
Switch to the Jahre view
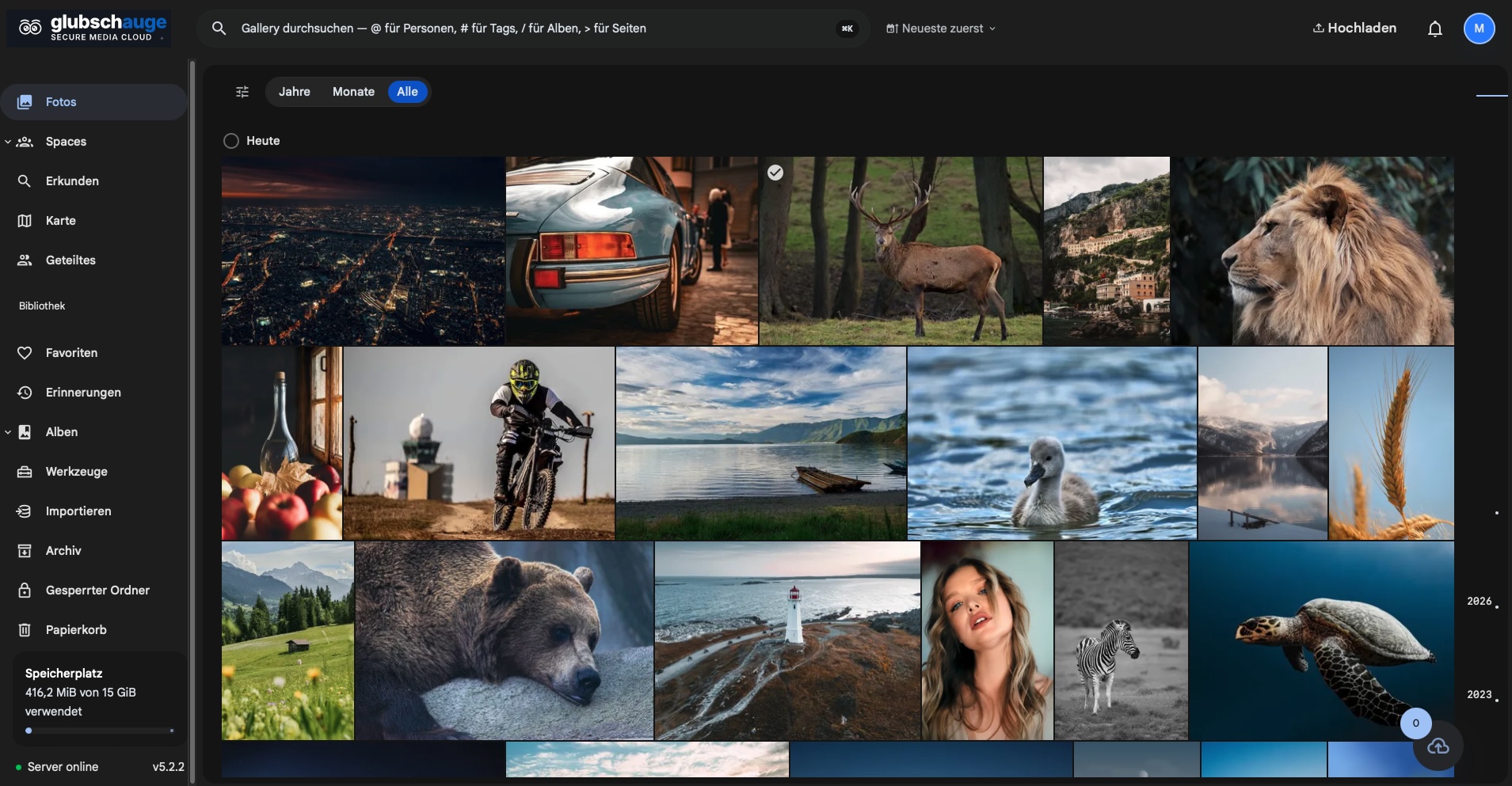pyautogui.click(x=295, y=92)
